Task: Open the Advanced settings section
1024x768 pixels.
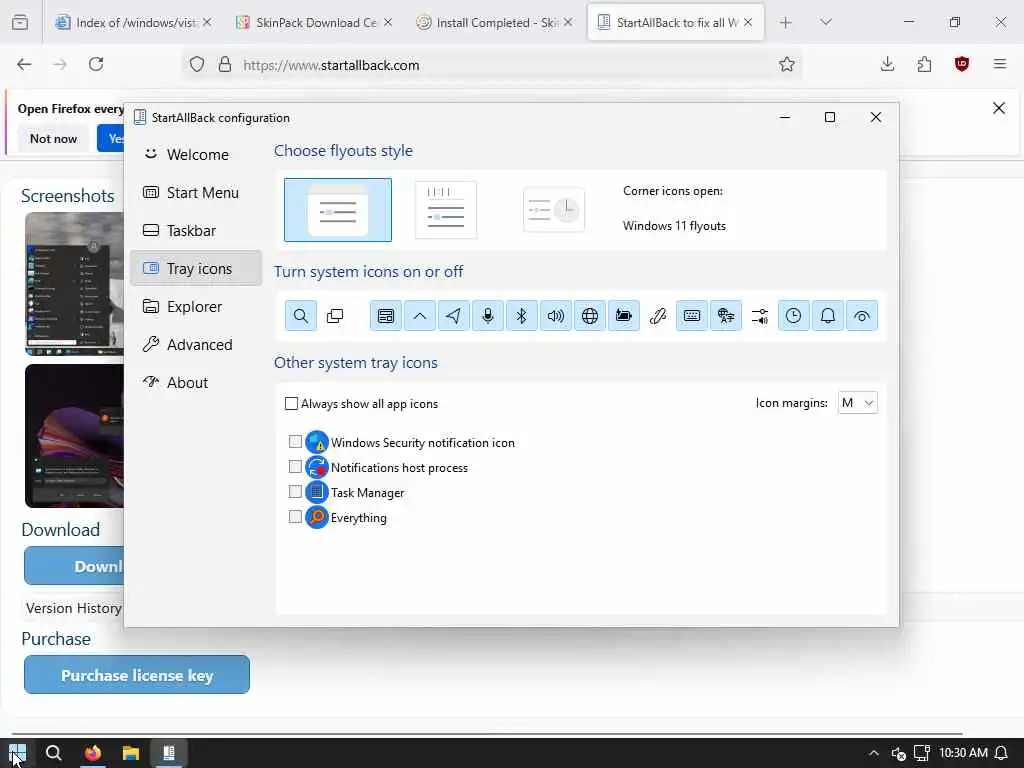Action: click(196, 344)
